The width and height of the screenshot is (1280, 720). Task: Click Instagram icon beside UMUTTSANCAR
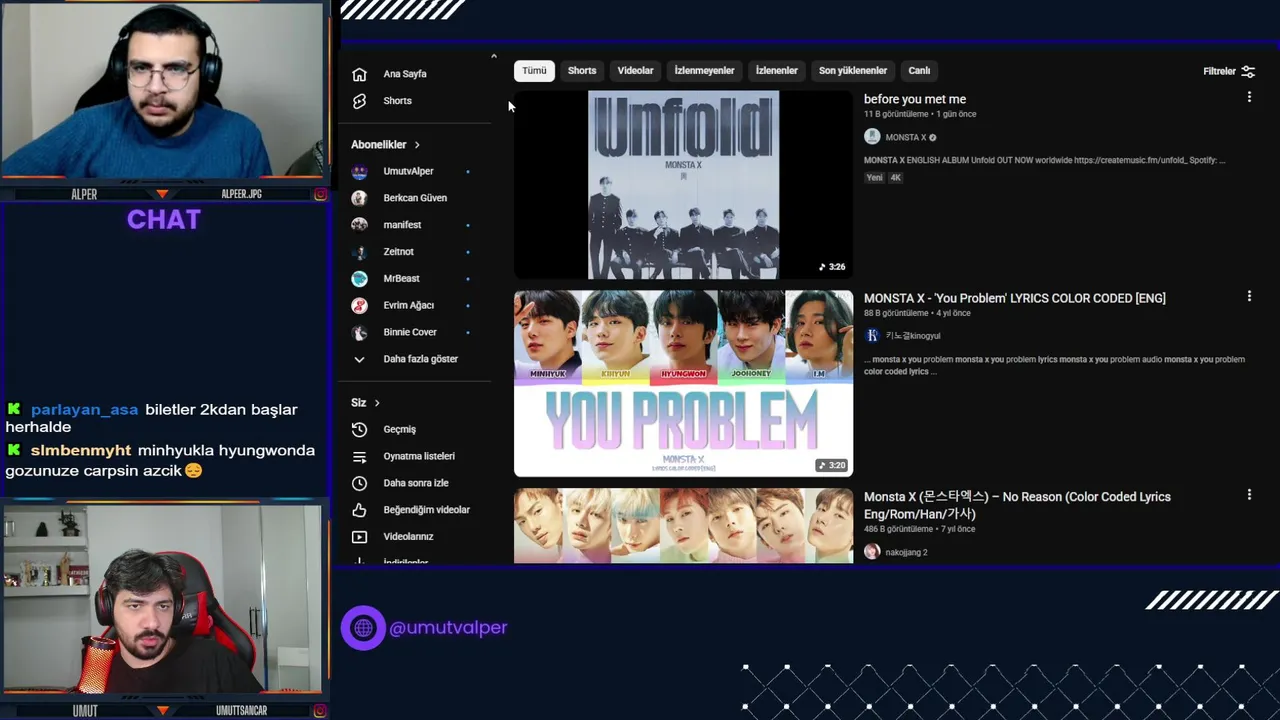click(320, 711)
